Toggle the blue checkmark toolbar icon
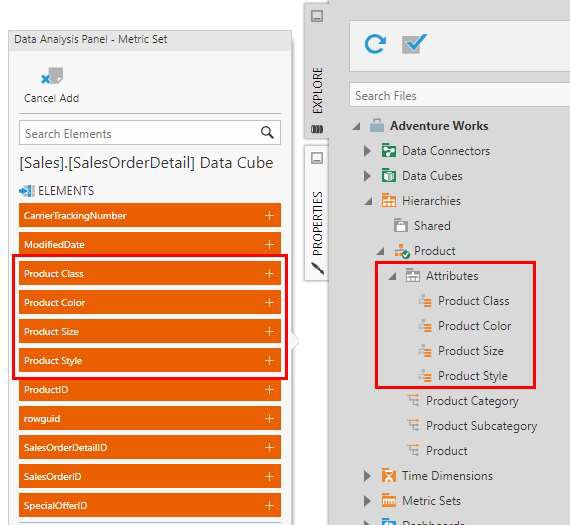 click(x=414, y=44)
